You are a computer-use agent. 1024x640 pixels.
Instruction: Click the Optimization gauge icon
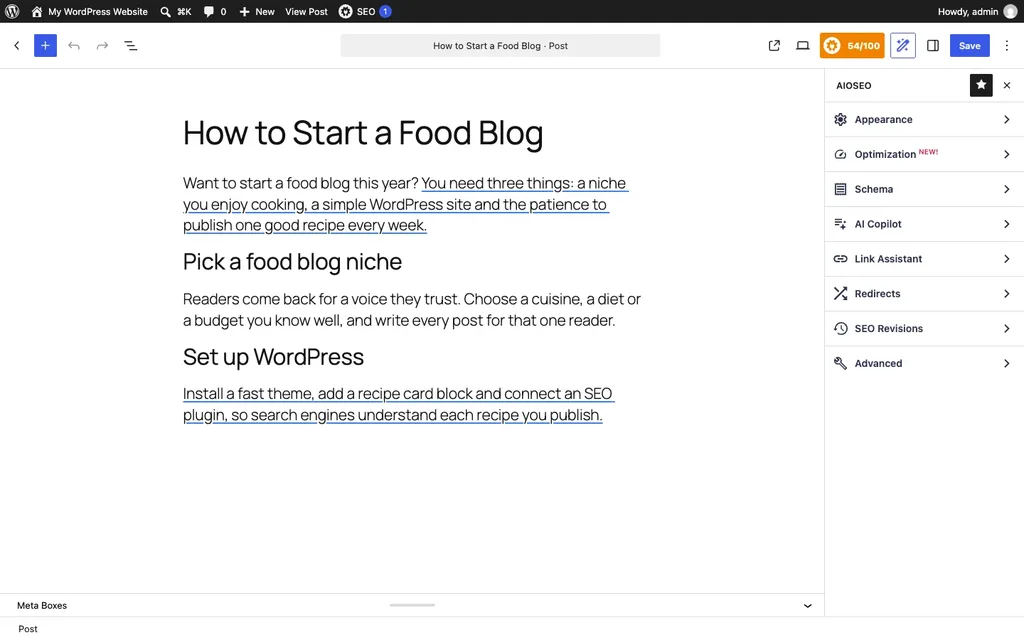840,154
